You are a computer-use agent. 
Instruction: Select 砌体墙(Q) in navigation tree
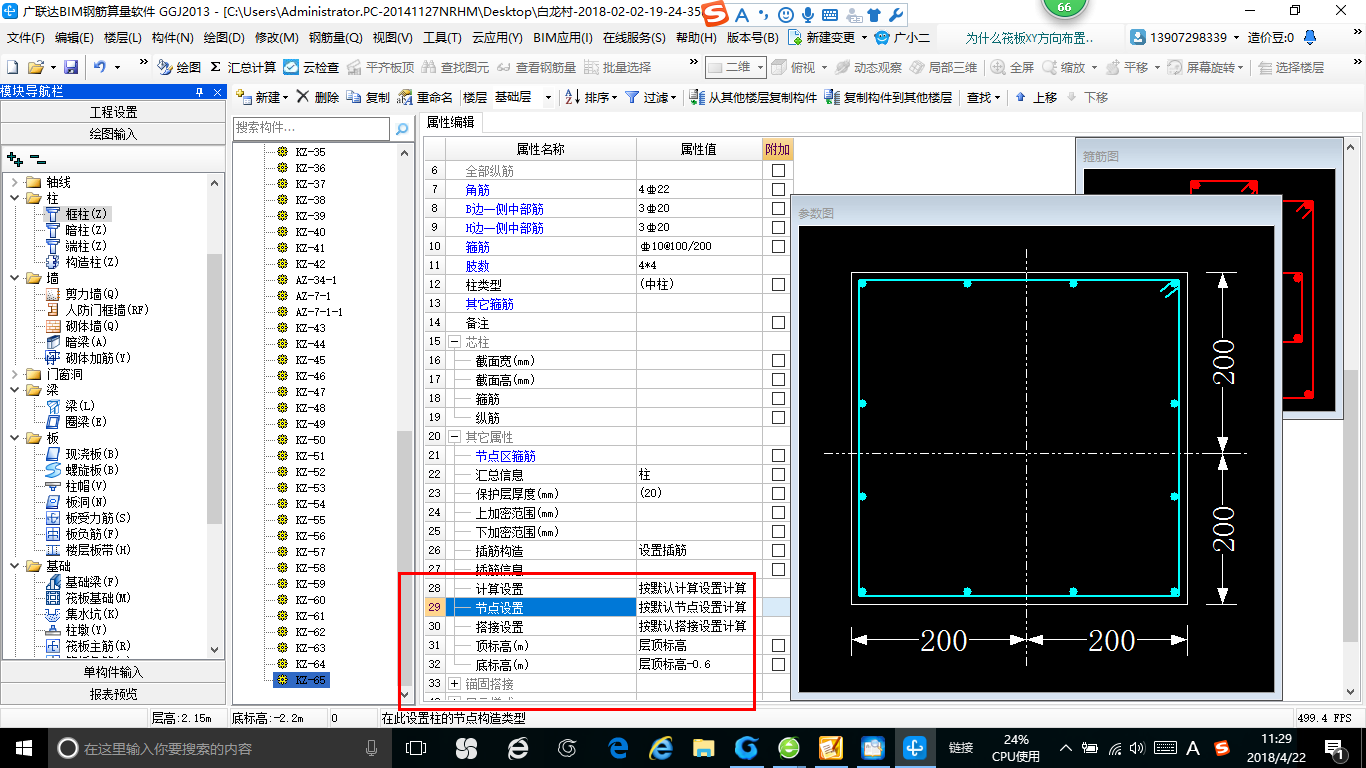point(83,326)
